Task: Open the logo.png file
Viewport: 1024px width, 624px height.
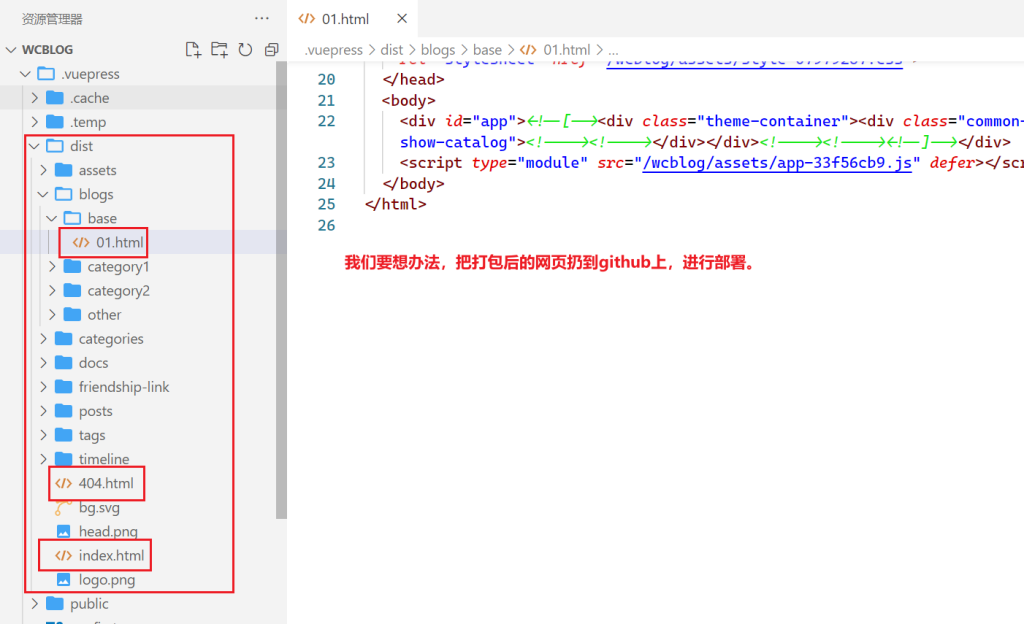Action: (107, 580)
